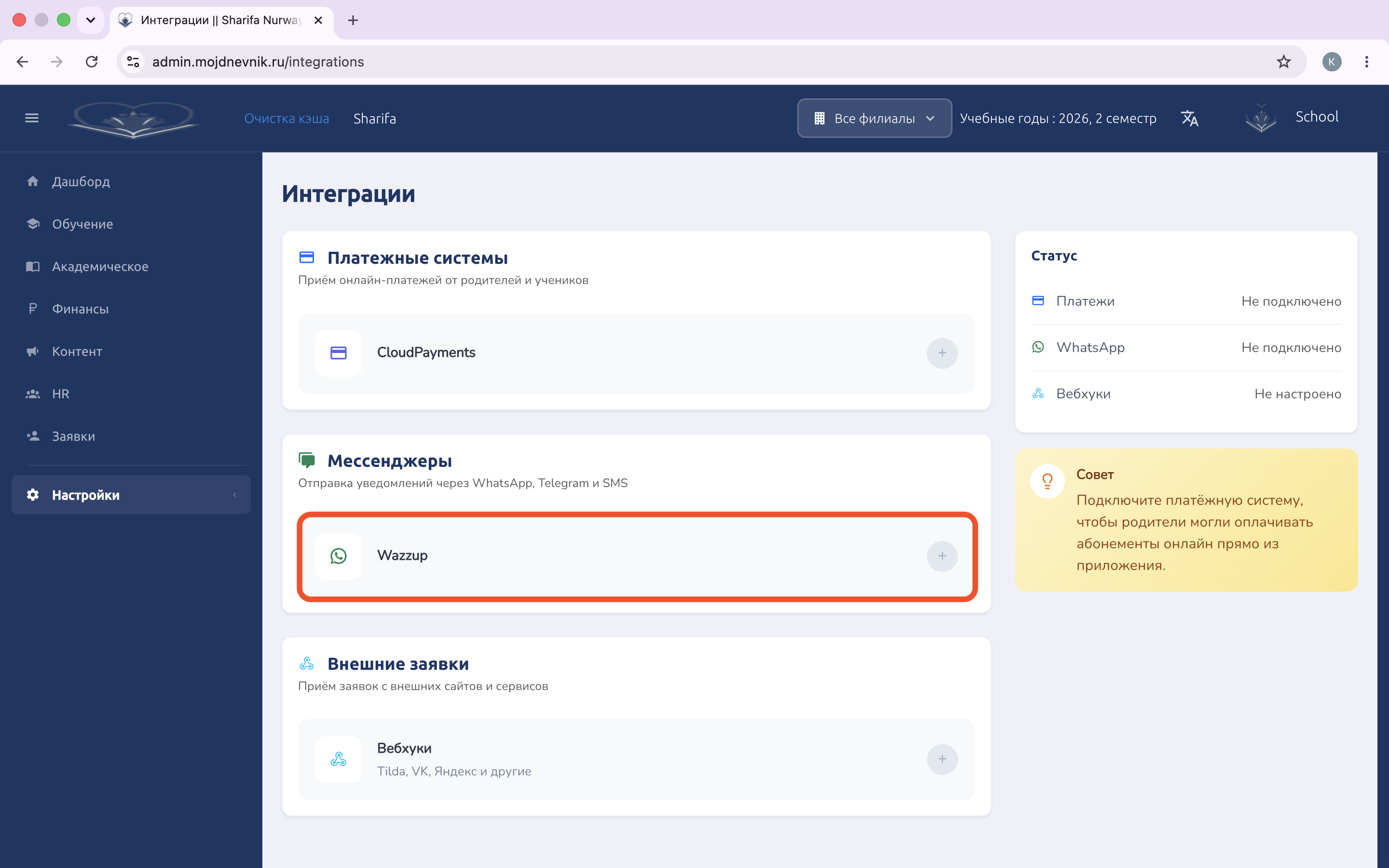Open Chrome three-dot menu
Image resolution: width=1389 pixels, height=868 pixels.
point(1366,61)
